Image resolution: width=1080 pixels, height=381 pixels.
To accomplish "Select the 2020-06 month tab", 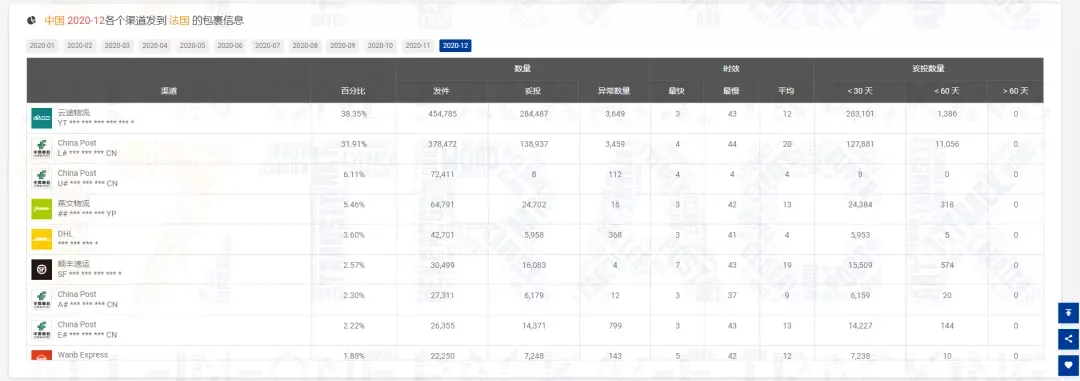I will click(229, 46).
